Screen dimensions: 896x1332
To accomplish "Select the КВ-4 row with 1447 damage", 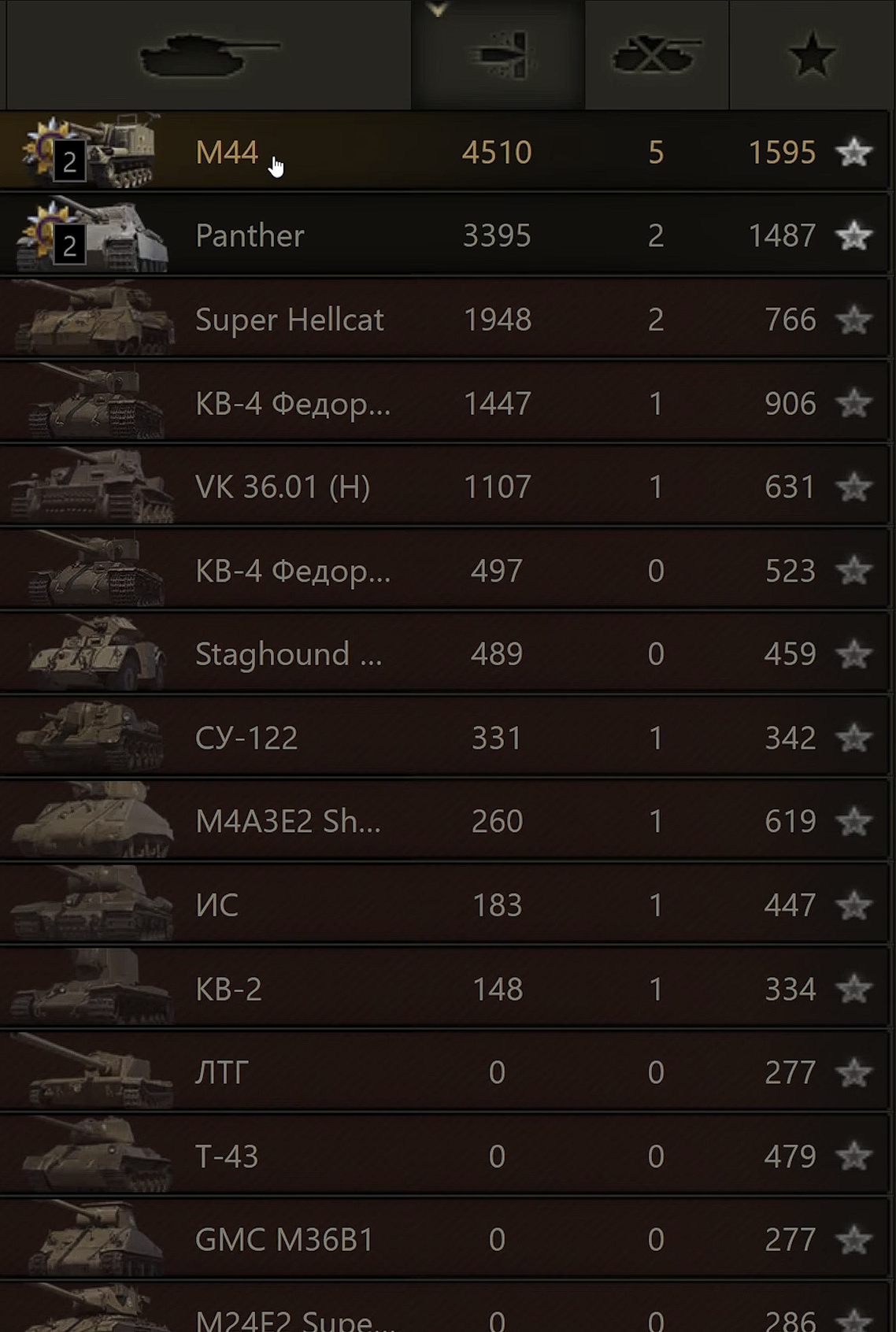I will point(445,403).
